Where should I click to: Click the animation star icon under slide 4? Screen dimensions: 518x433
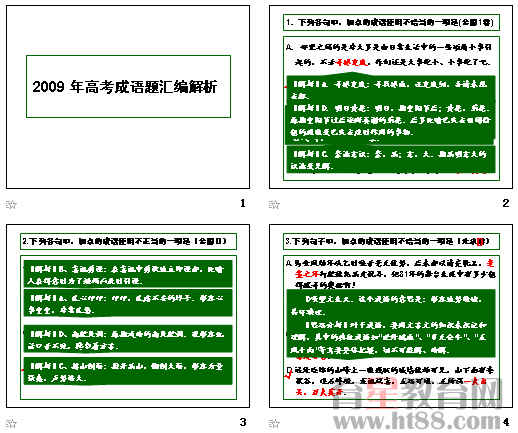click(x=274, y=423)
